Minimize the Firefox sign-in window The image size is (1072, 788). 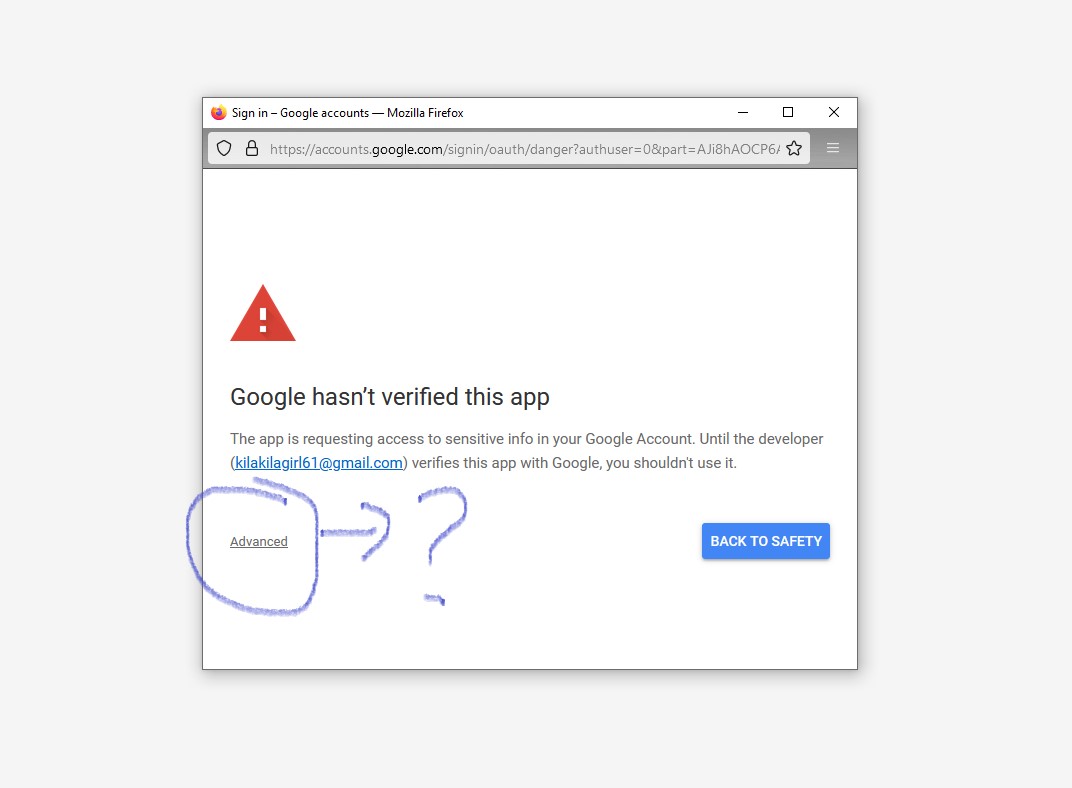coord(743,113)
